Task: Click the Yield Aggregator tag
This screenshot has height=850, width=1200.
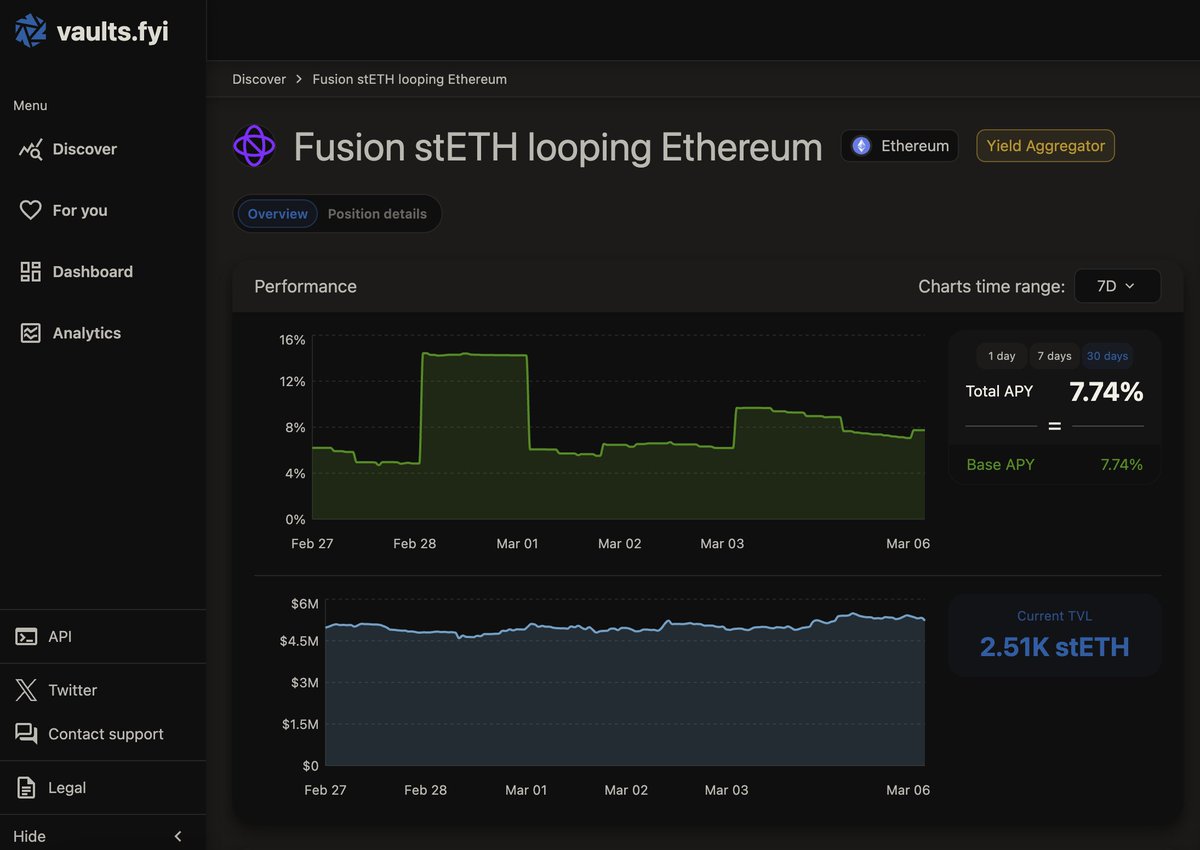Action: click(x=1045, y=146)
